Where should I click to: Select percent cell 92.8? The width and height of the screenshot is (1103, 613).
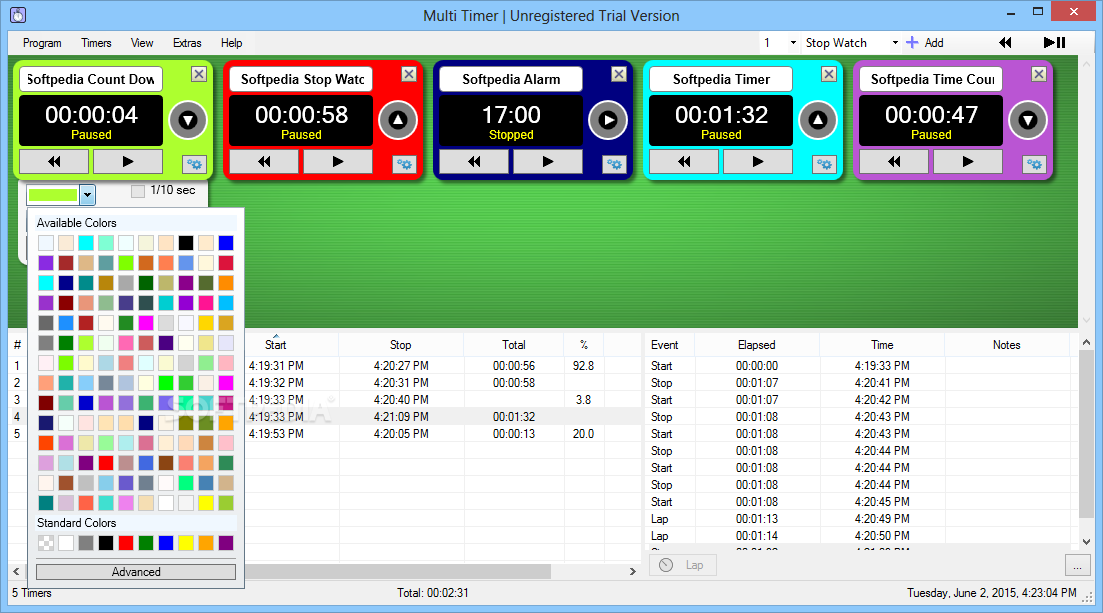(583, 366)
